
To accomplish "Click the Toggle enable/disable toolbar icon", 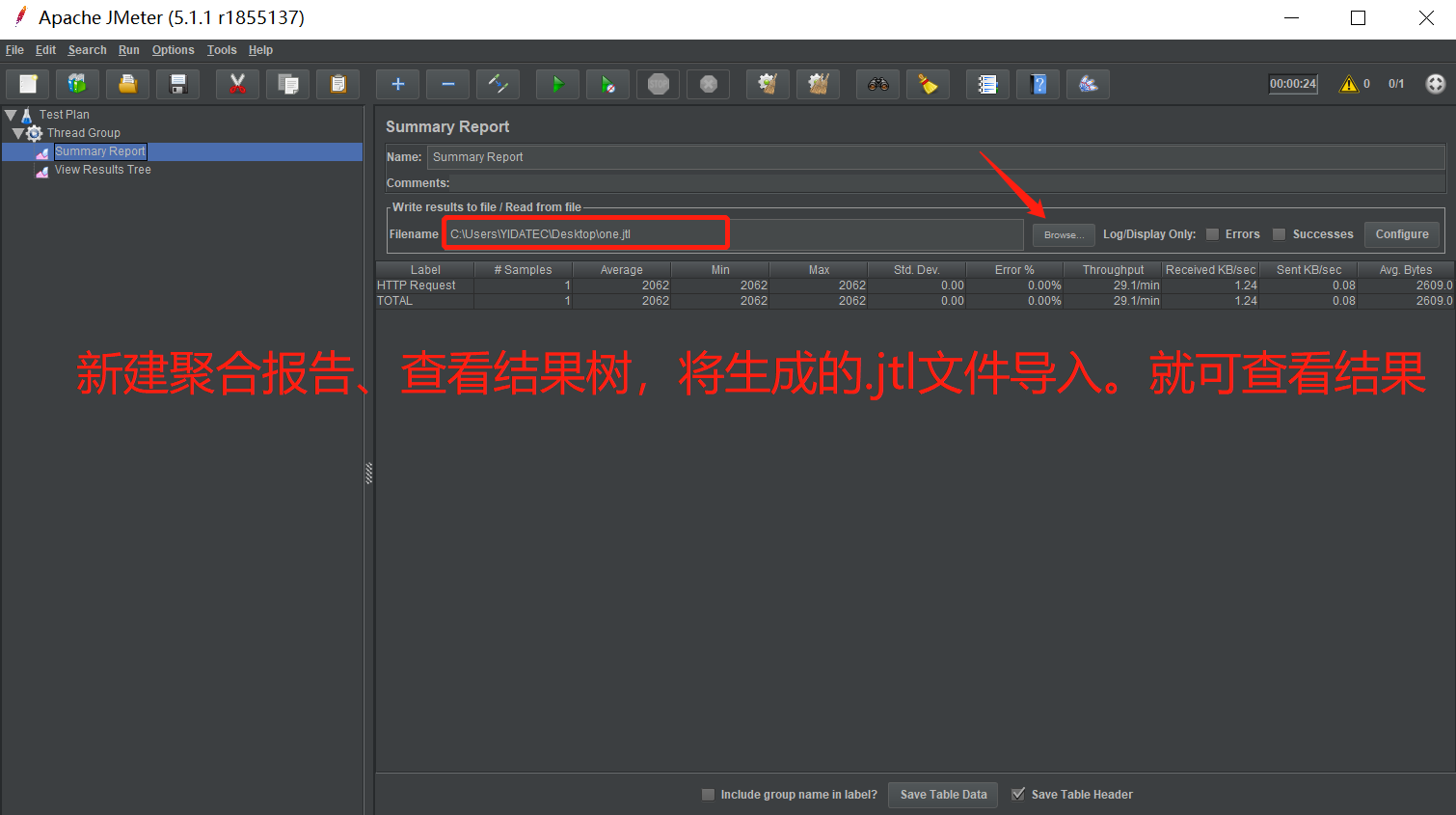I will click(x=498, y=84).
